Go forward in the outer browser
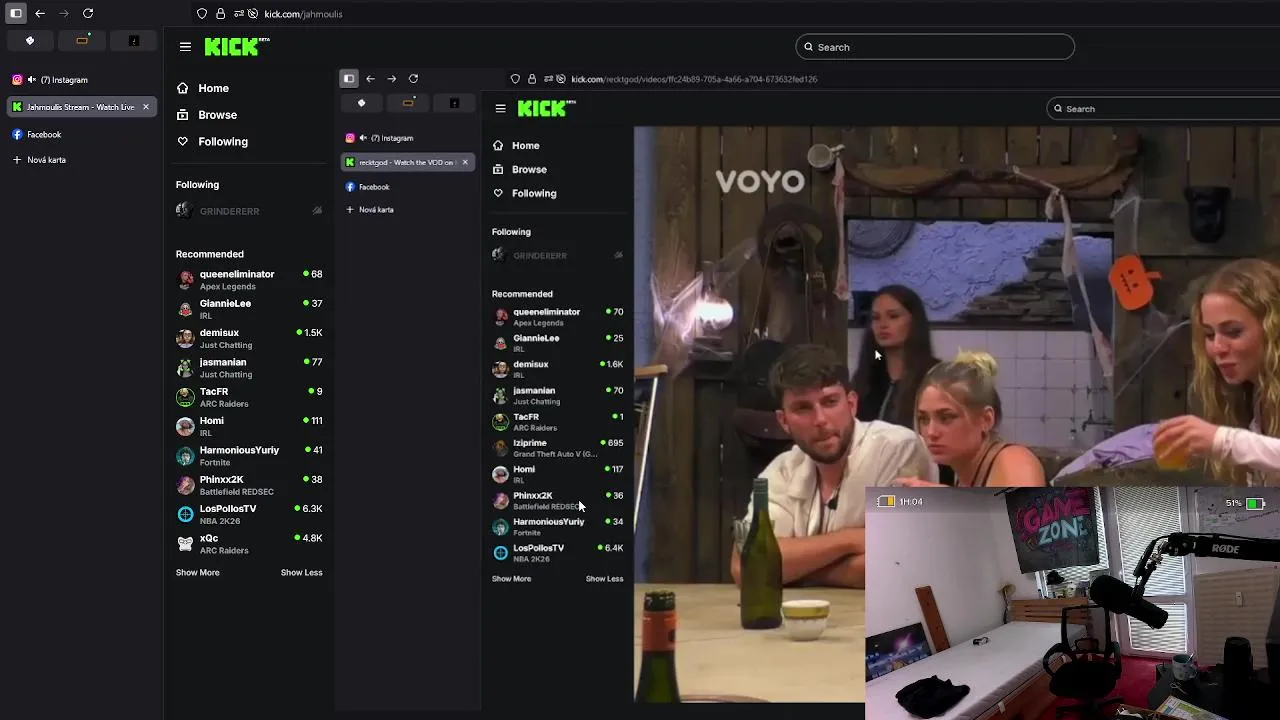The width and height of the screenshot is (1280, 720). tap(64, 14)
